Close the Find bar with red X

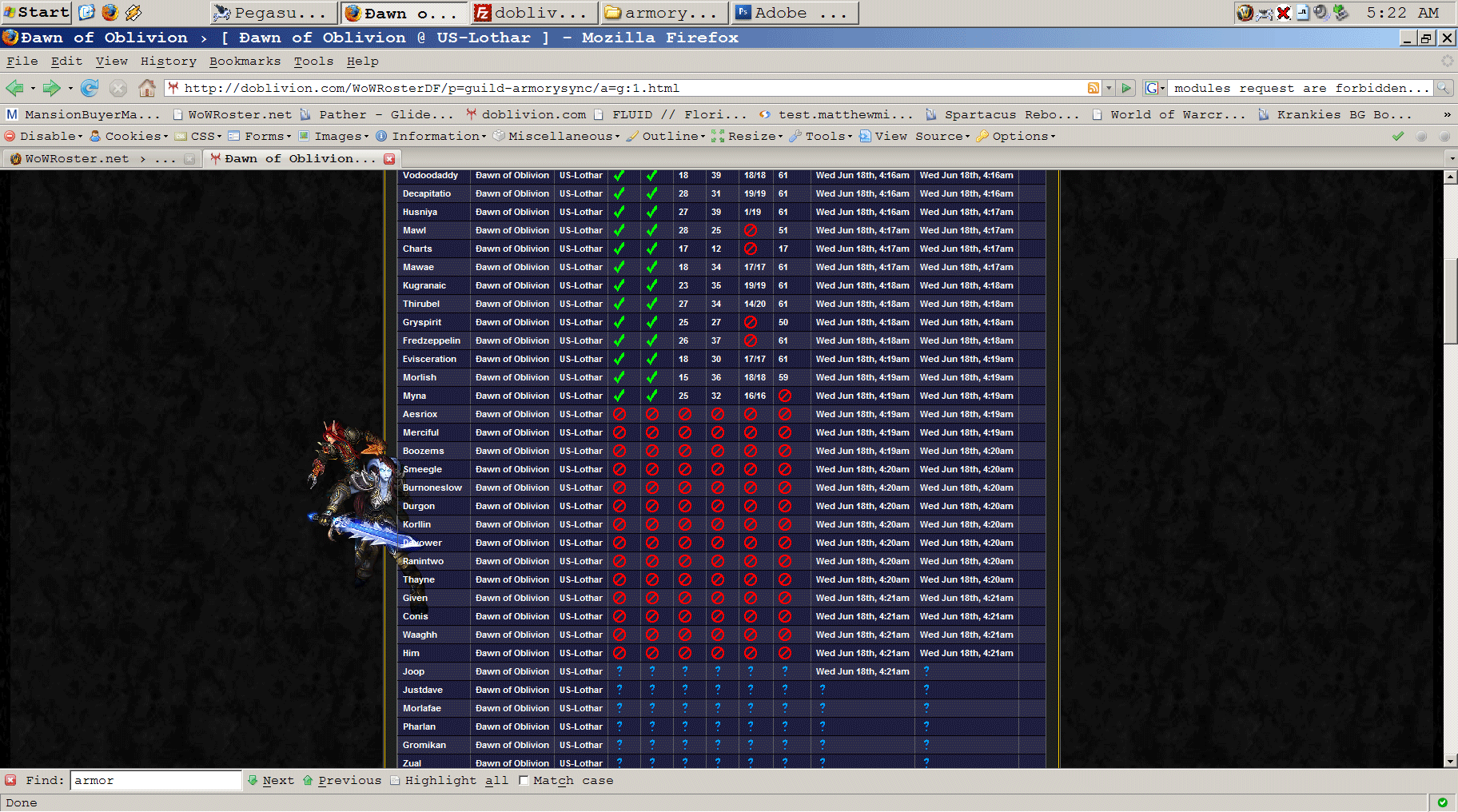[x=10, y=780]
